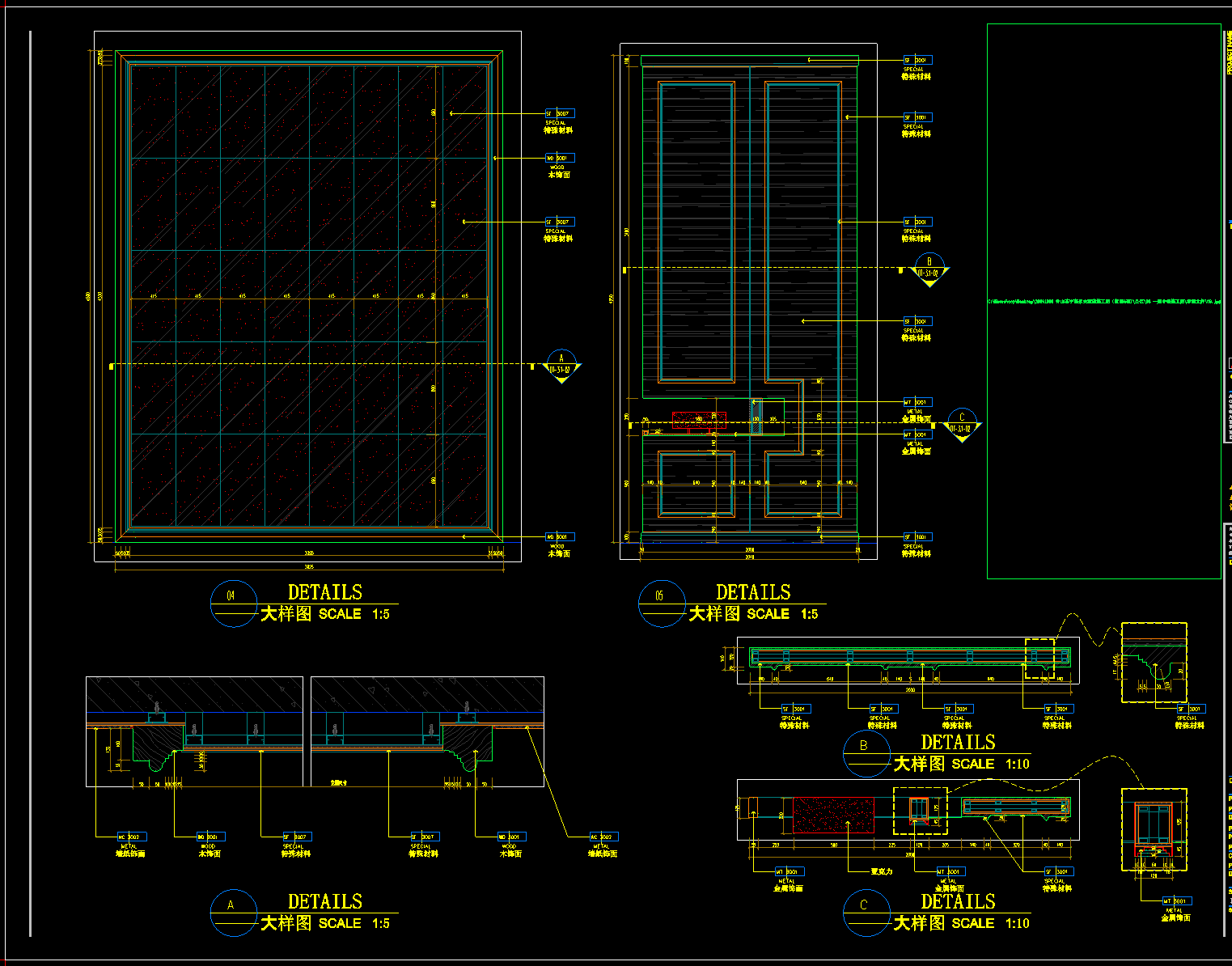1232x966 pixels.
Task: Select the small lower-right panel of the door elevation
Action: pyautogui.click(x=803, y=484)
